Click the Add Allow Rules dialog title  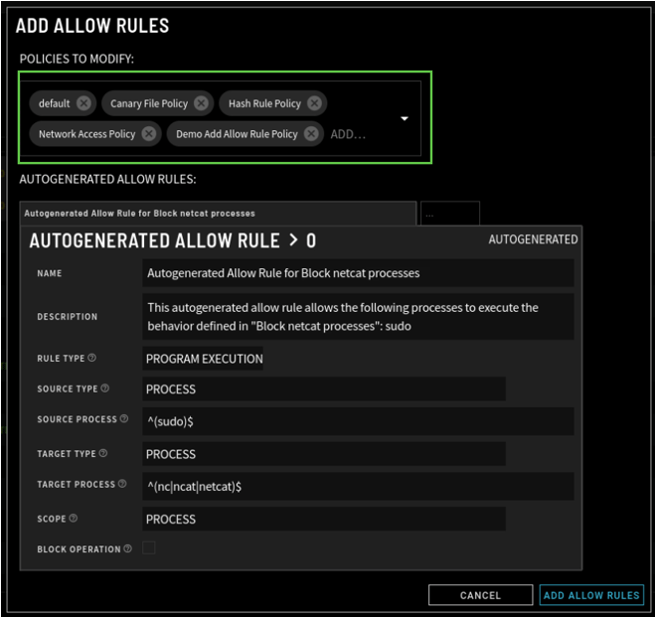coord(92,26)
